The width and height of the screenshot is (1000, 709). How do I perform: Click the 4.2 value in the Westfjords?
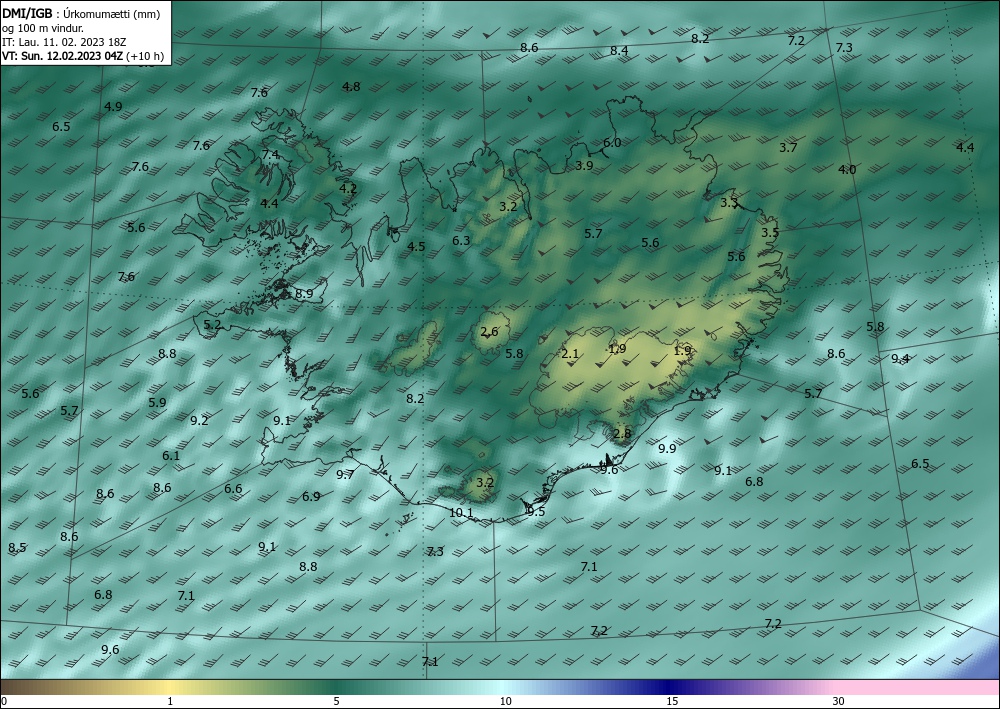(x=348, y=188)
